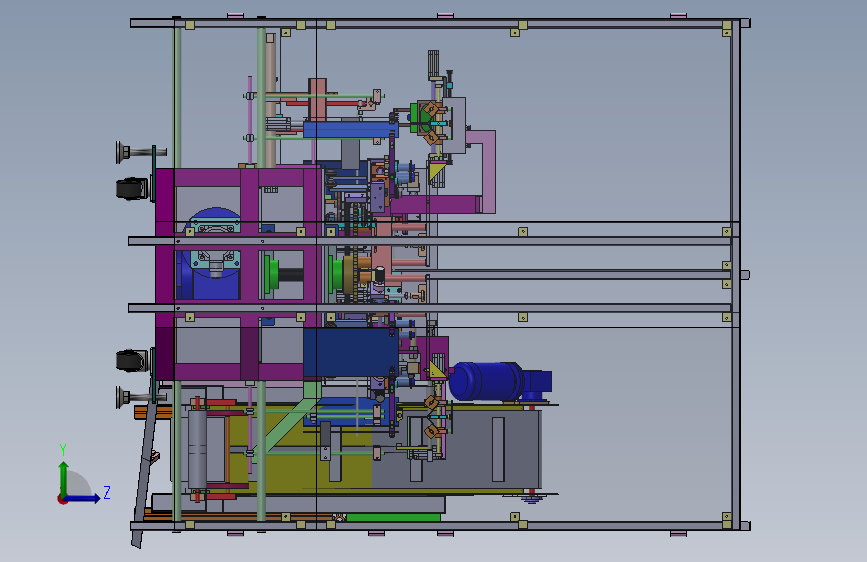Select the upper yellow triangular bracket
Screen dimensions: 867x562
(437, 170)
